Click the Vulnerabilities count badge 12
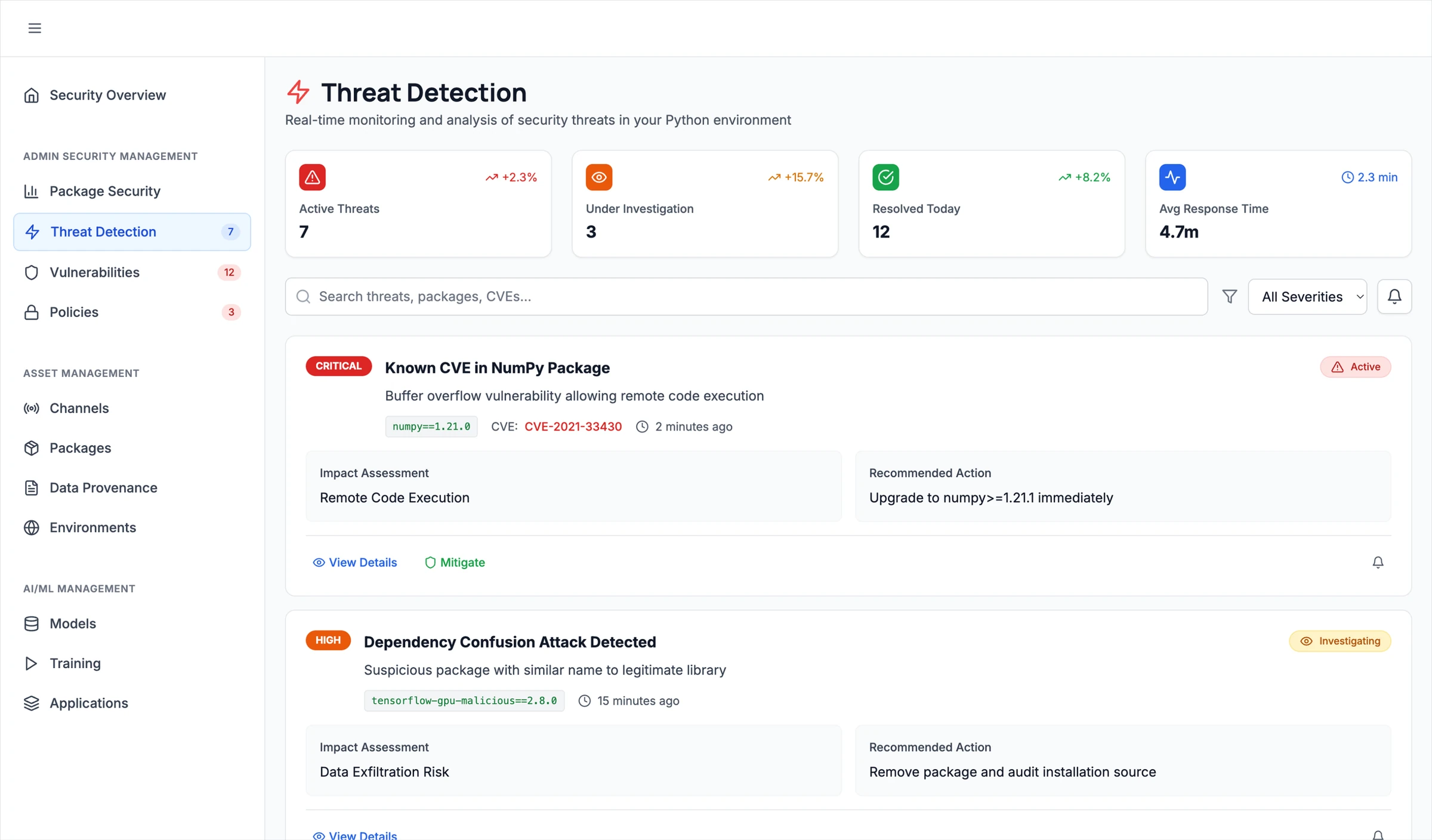The height and width of the screenshot is (840, 1432). pos(229,273)
